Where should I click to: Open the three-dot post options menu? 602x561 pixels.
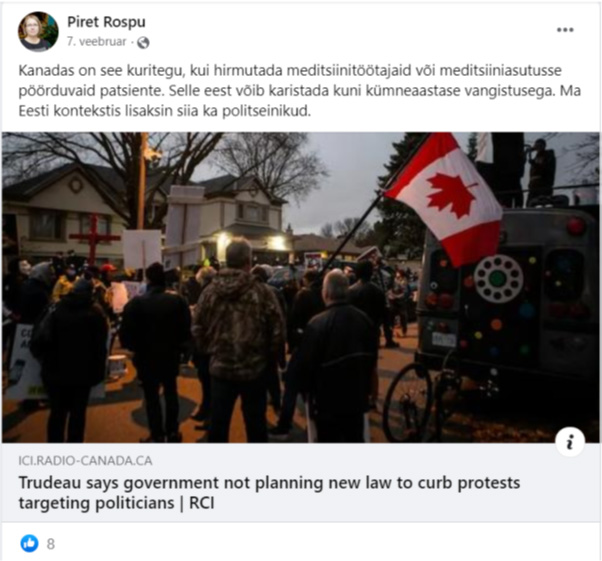pos(565,30)
